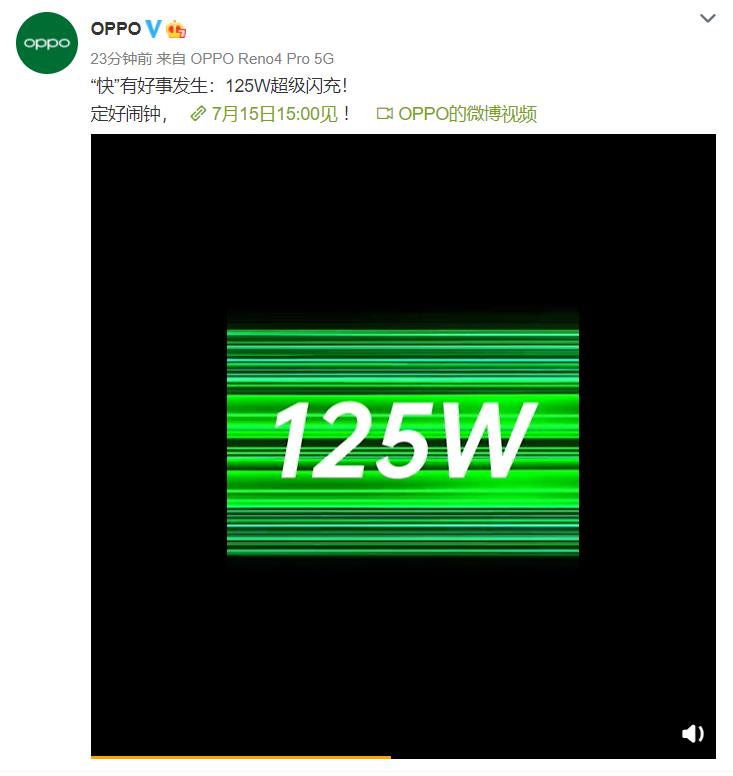Open the post via 23分钟前 timestamp
733x776 pixels.
(121, 58)
